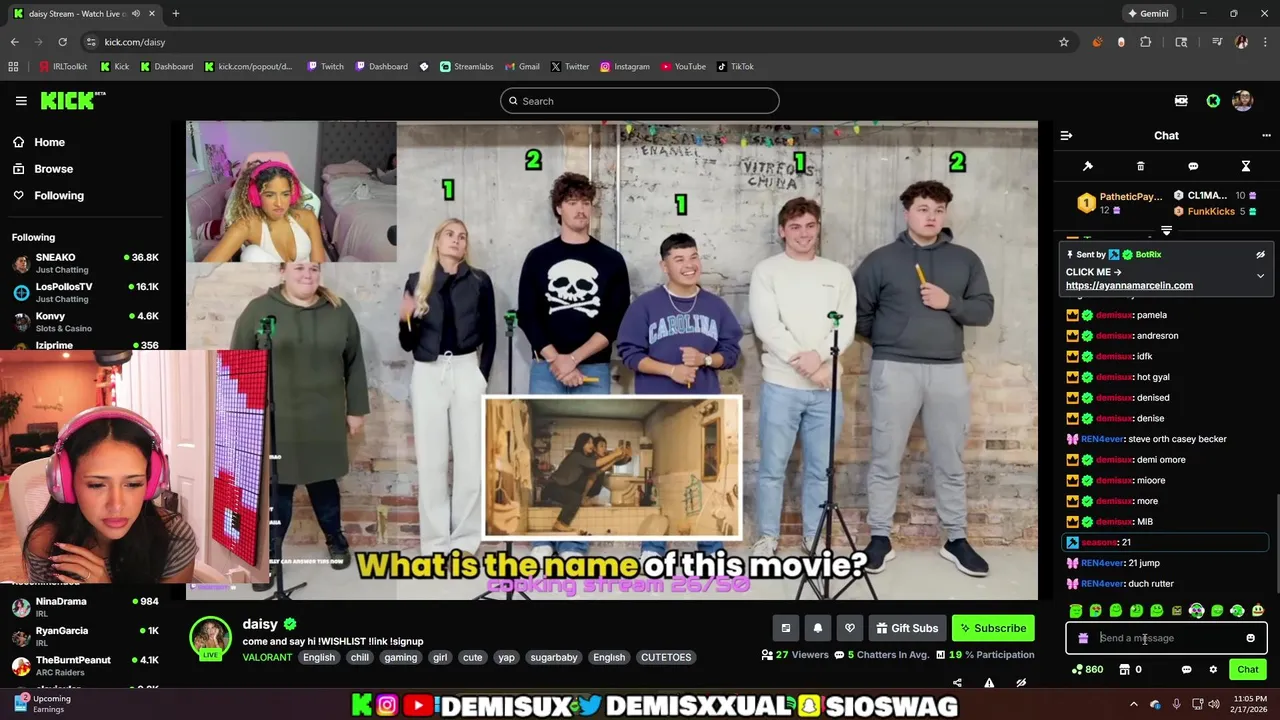The width and height of the screenshot is (1280, 720).
Task: Click the theater mode button below video
Action: [785, 628]
